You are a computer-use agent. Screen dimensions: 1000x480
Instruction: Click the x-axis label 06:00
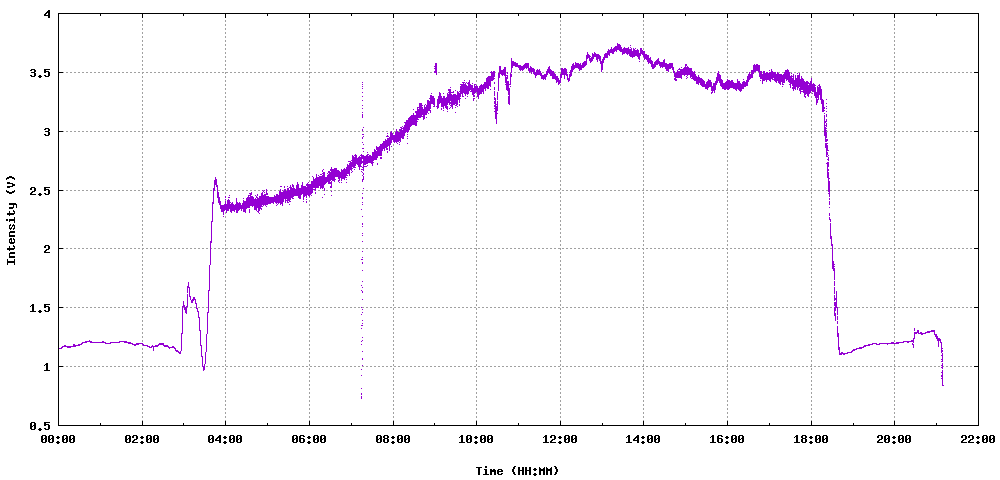309,439
